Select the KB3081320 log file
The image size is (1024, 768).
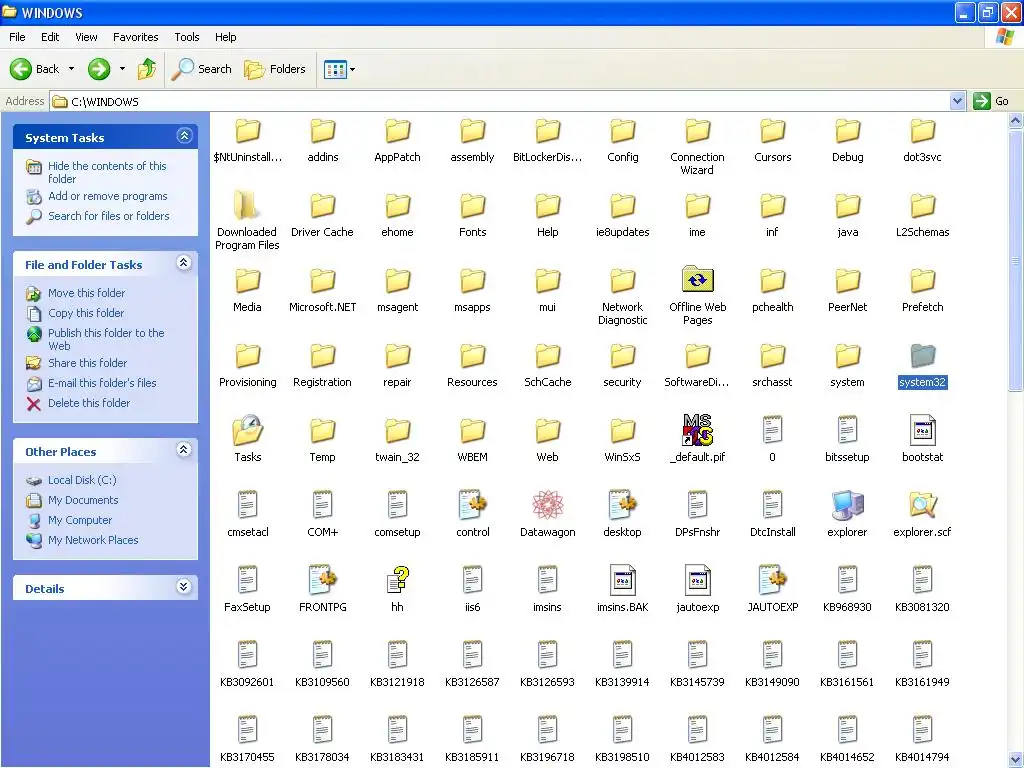coord(922,581)
